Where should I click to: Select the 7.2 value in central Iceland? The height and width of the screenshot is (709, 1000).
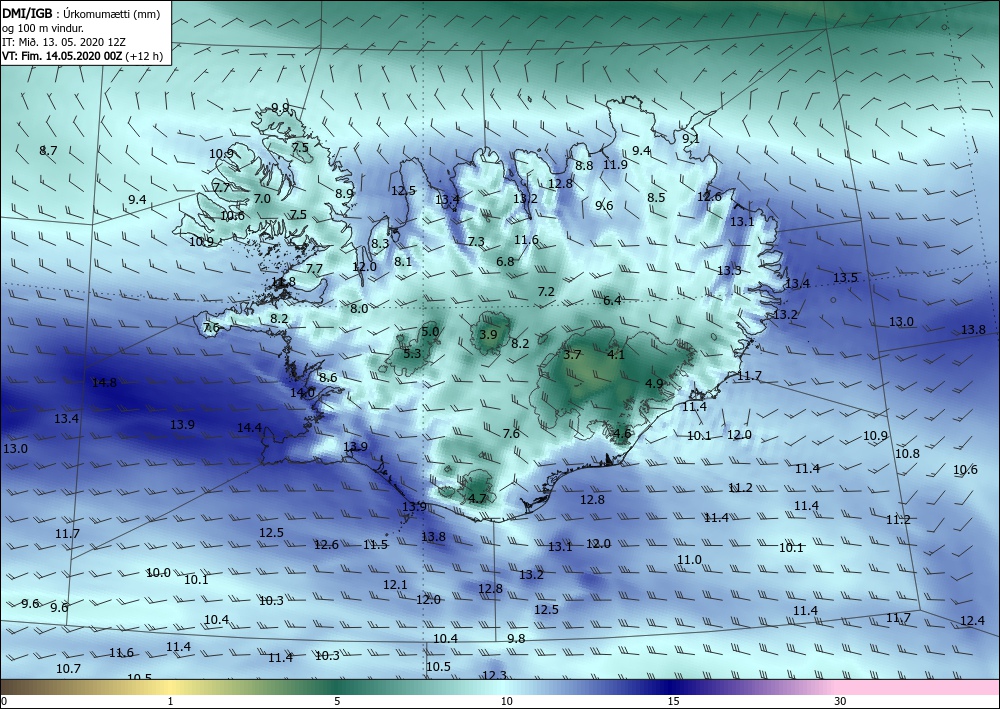[x=547, y=291]
